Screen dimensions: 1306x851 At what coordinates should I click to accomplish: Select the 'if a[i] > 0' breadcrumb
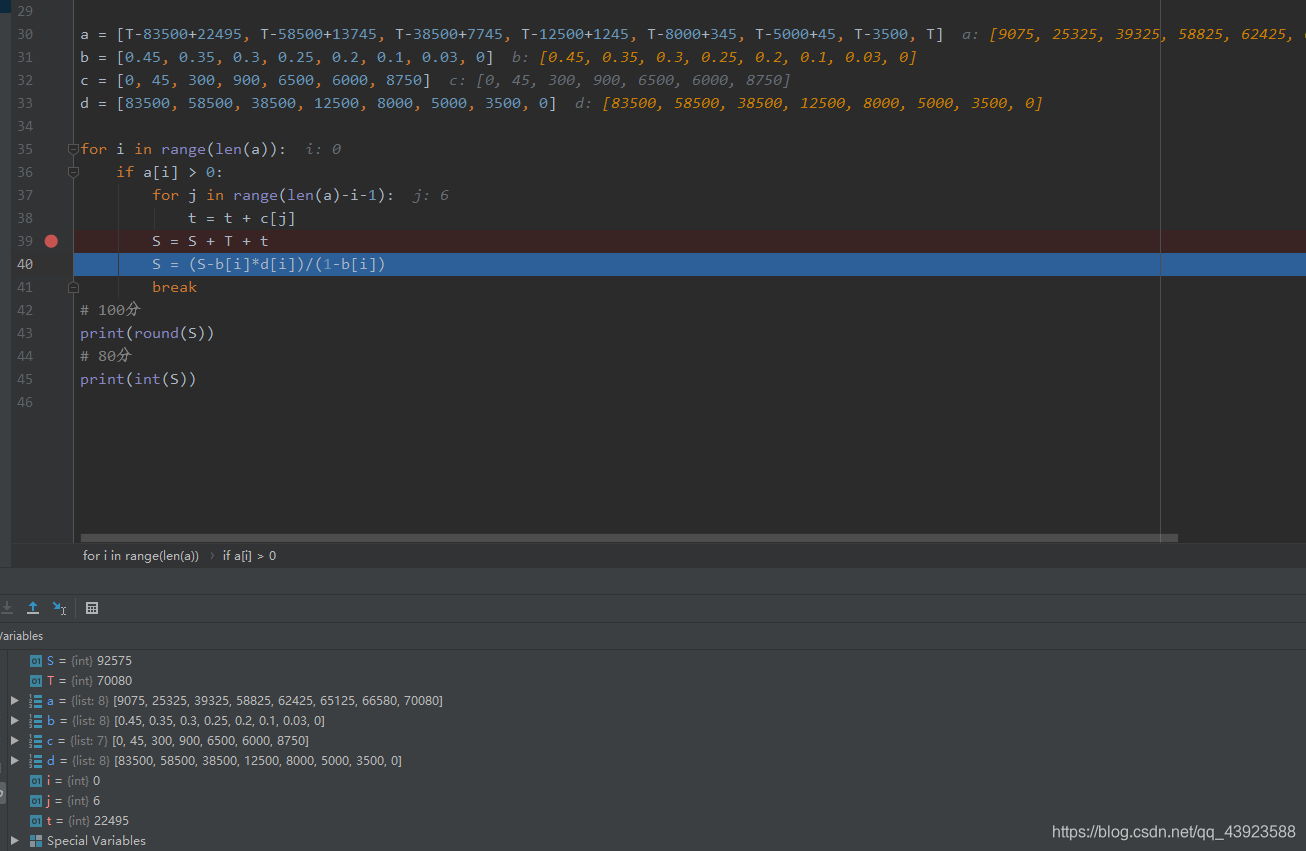click(249, 555)
